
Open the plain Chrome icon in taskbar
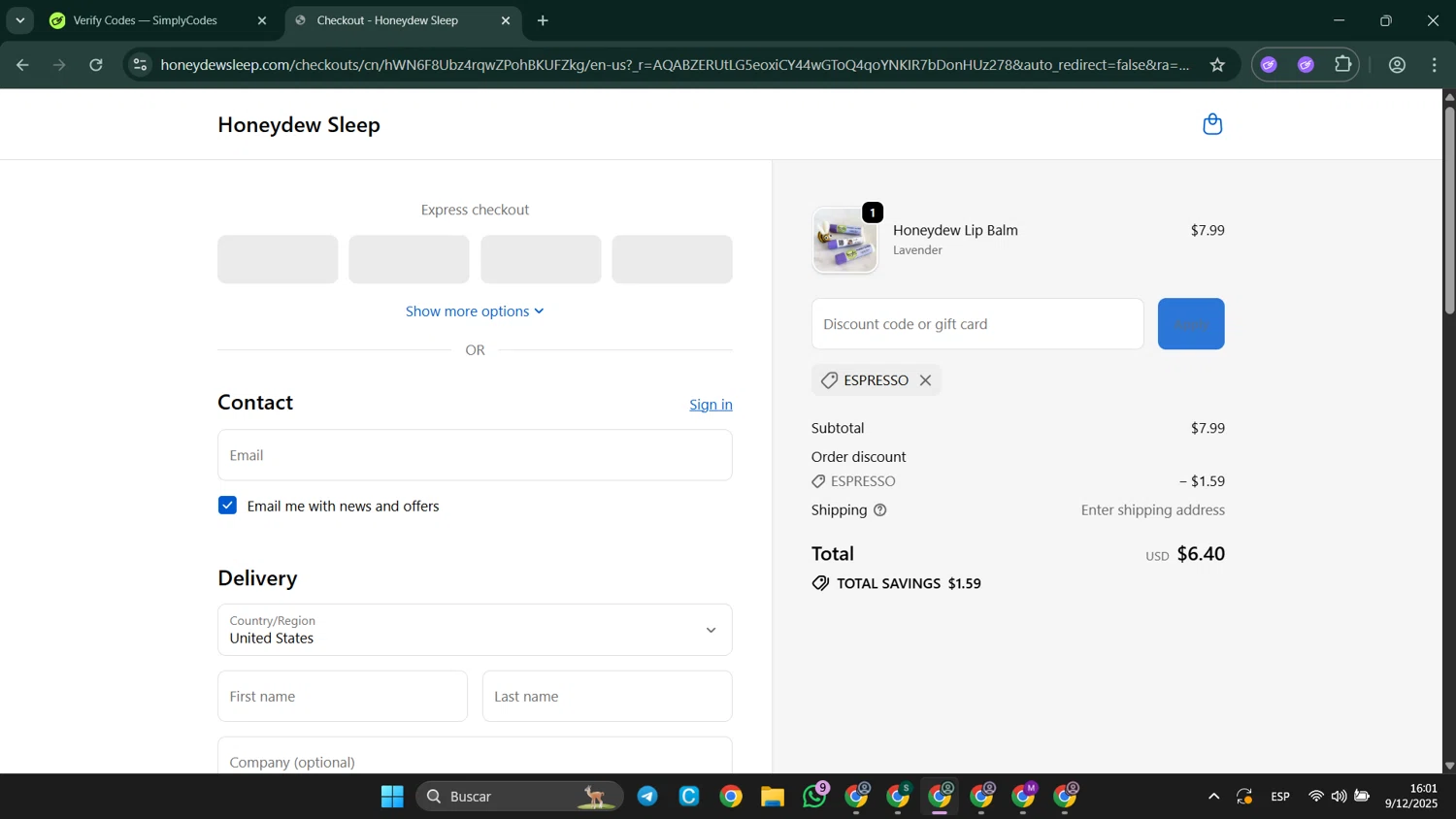(x=731, y=797)
